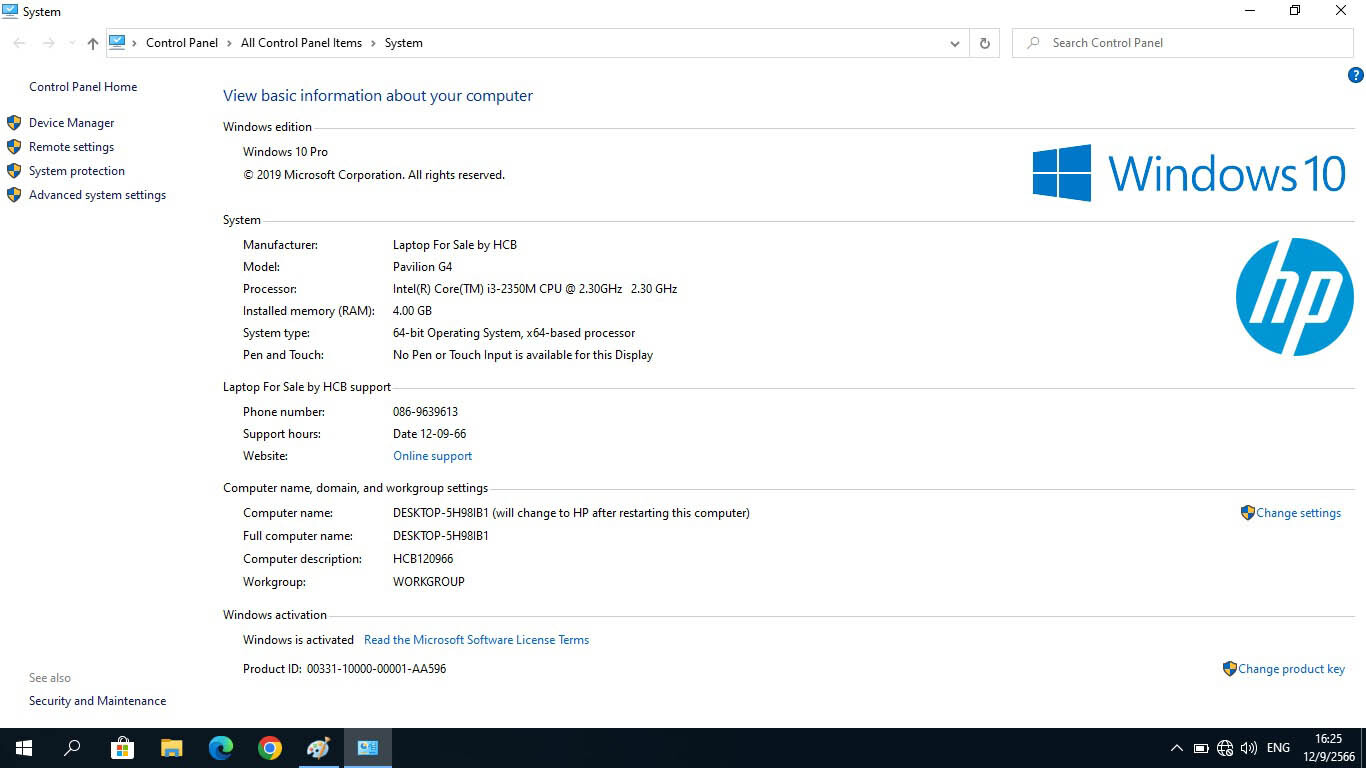Viewport: 1366px width, 768px height.
Task: Expand the chevron after All Control Panel Items
Action: 373,43
